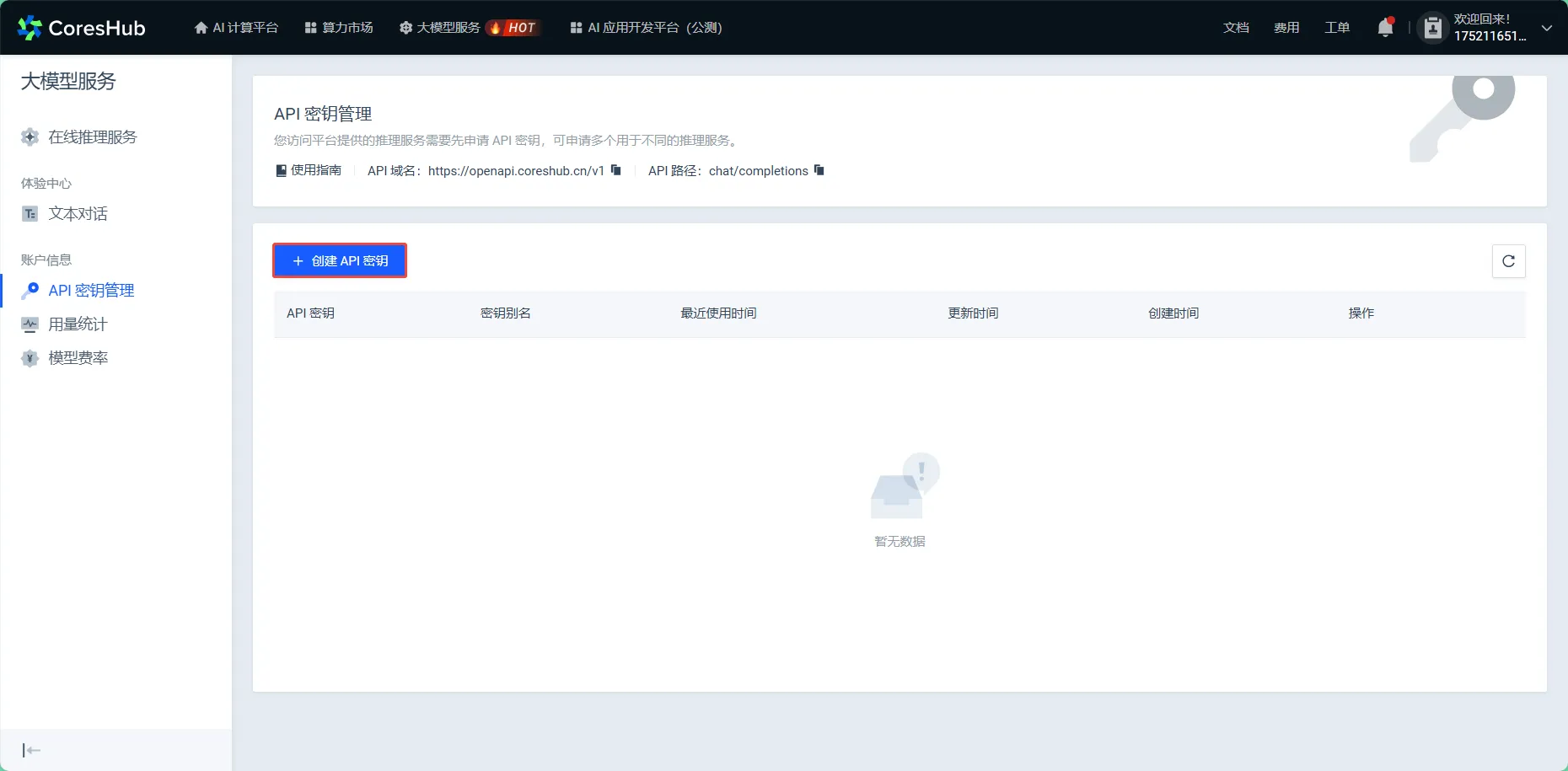Viewport: 1568px width, 771px height.
Task: Copy the API domain URL
Action: click(x=616, y=170)
